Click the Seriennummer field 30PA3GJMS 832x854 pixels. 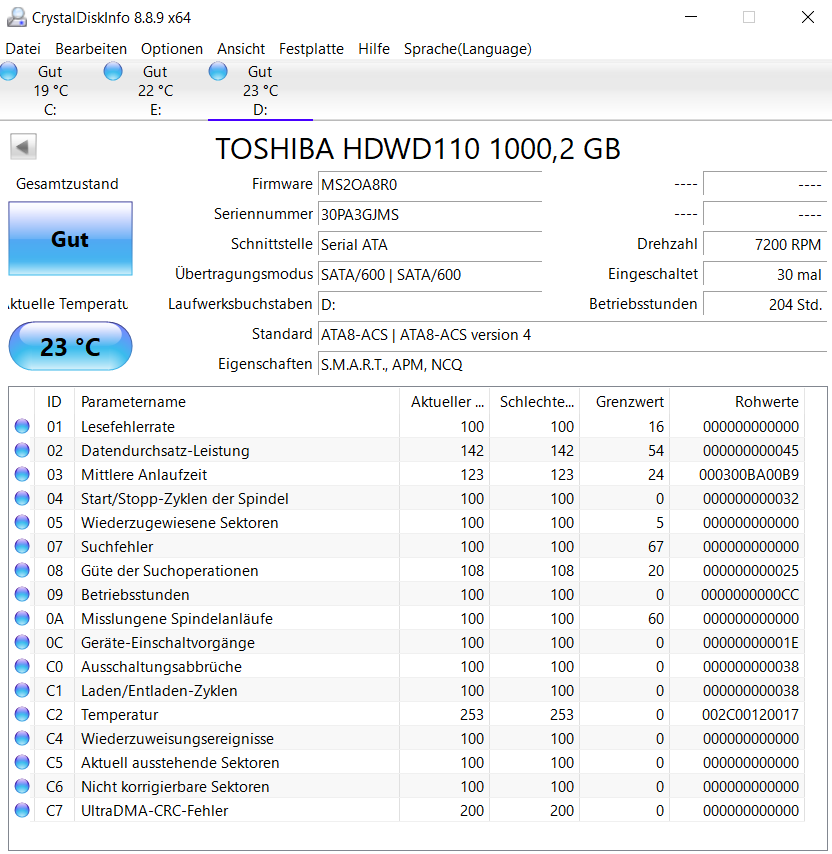(430, 215)
